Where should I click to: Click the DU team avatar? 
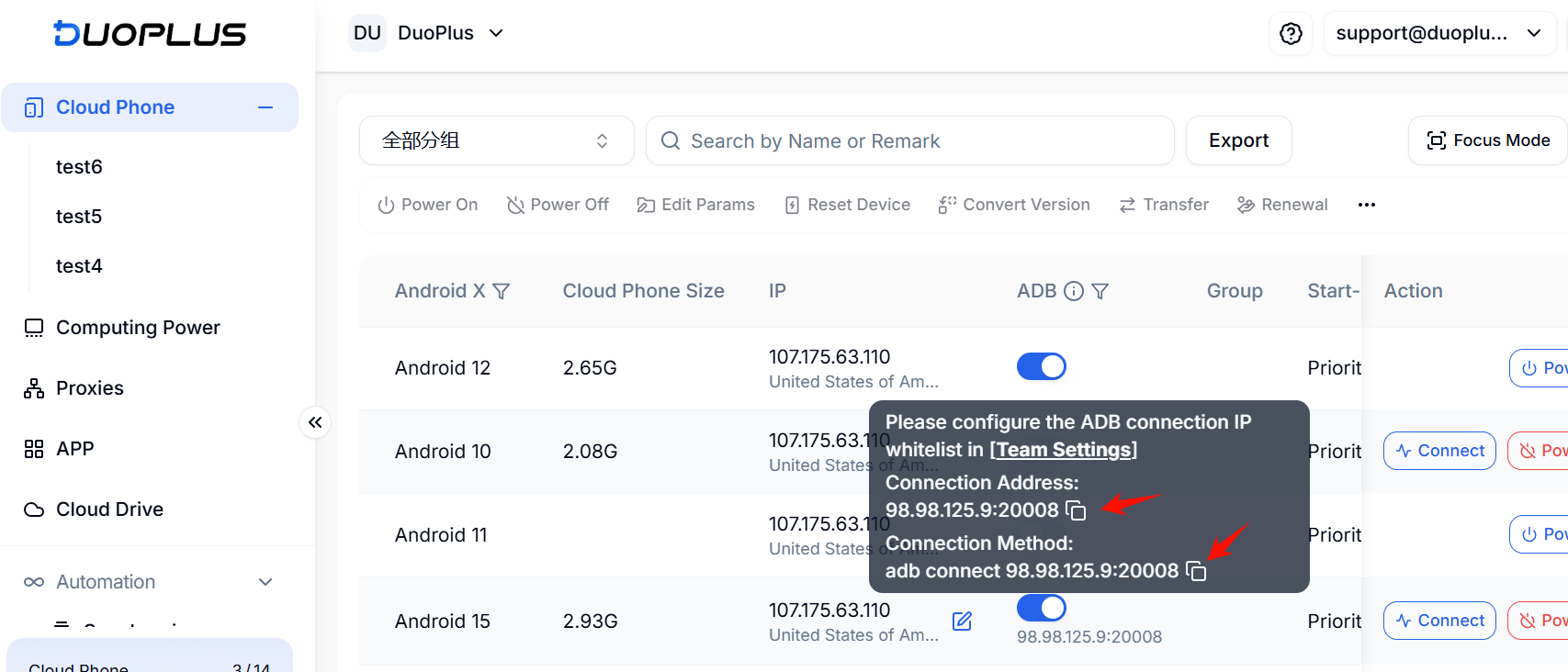click(367, 33)
